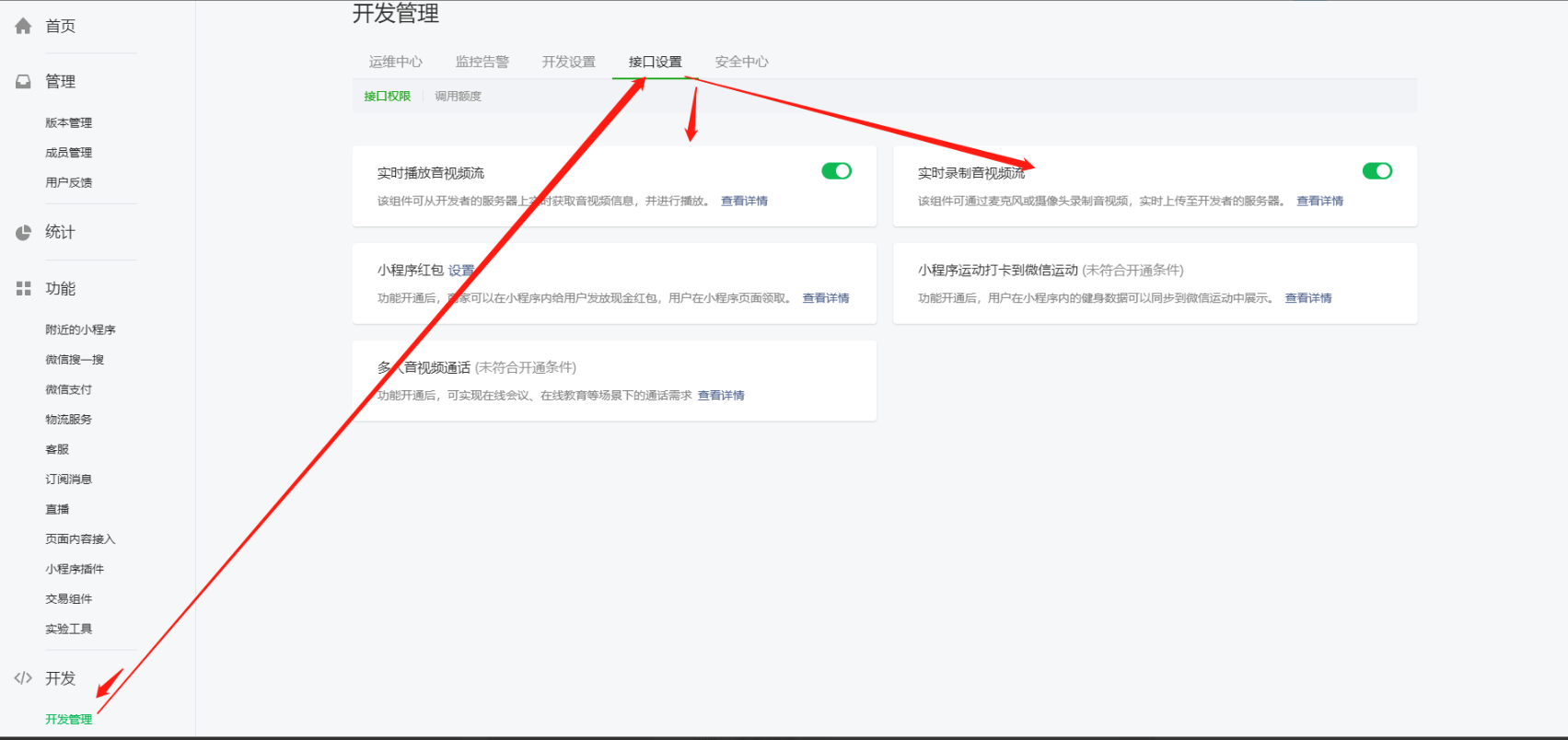Open 版本管理 in sidebar
This screenshot has height=740, width=1568.
tap(69, 122)
